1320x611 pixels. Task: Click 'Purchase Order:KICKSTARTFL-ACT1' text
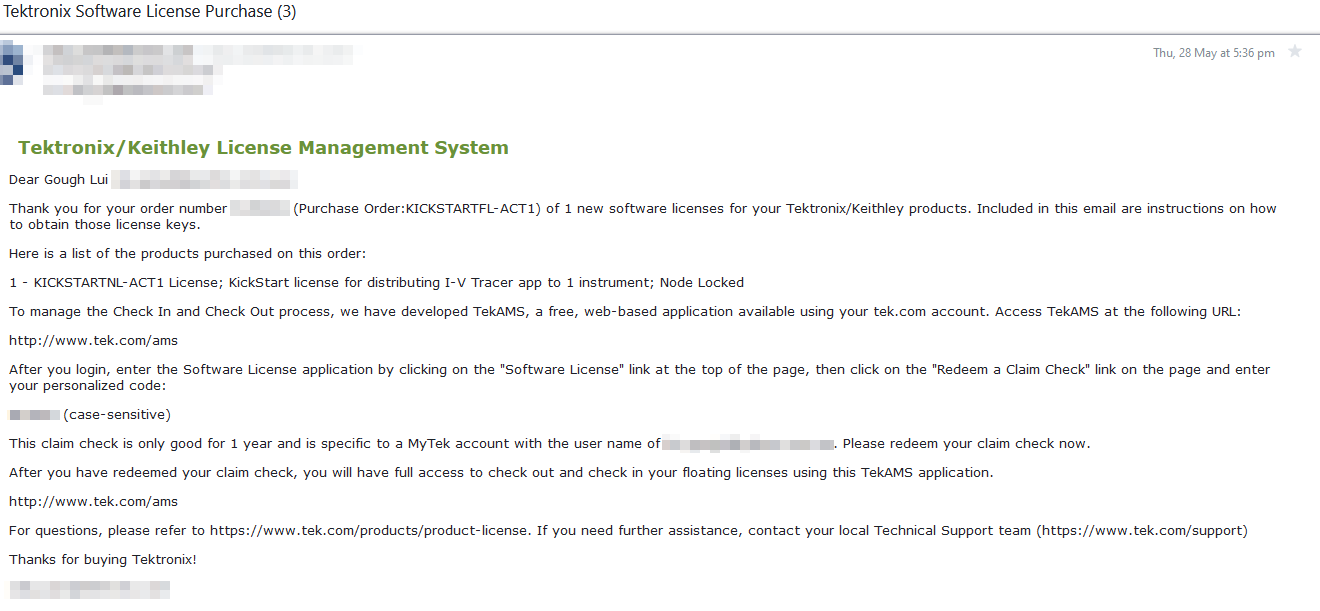(x=418, y=209)
